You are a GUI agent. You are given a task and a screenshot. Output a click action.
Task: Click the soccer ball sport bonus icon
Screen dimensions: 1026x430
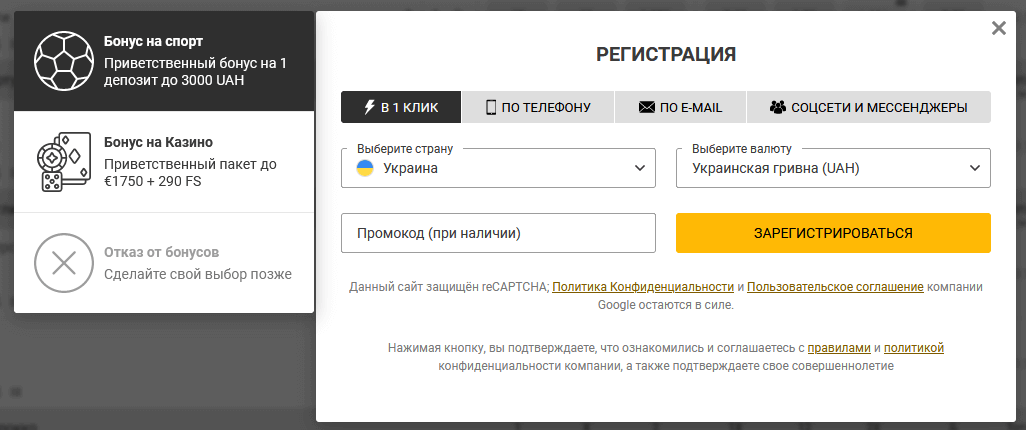pos(63,61)
